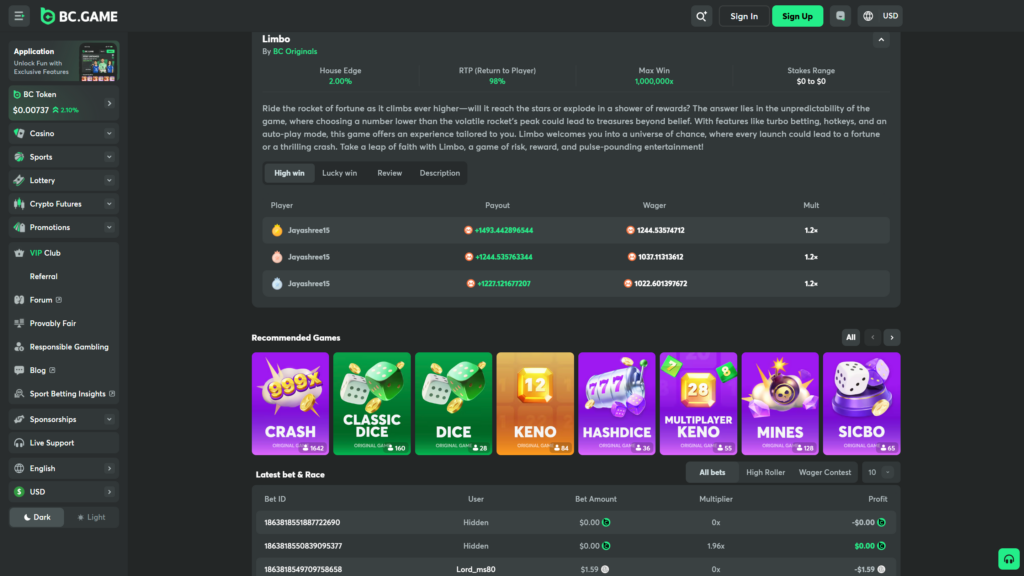Screen dimensions: 1024x576
Task: Open the Crash game thumbnail
Action: click(291, 404)
